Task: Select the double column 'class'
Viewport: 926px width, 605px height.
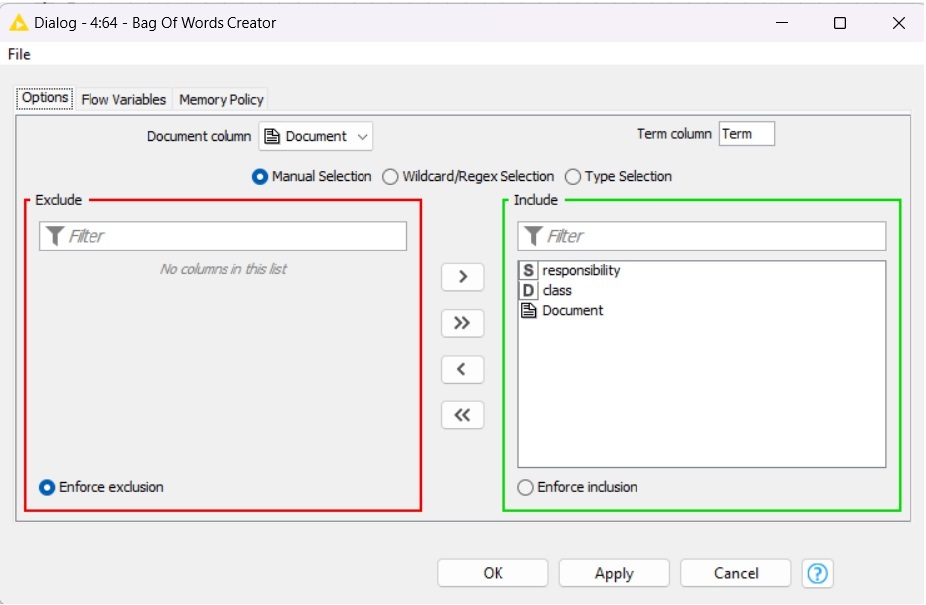Action: tap(556, 291)
